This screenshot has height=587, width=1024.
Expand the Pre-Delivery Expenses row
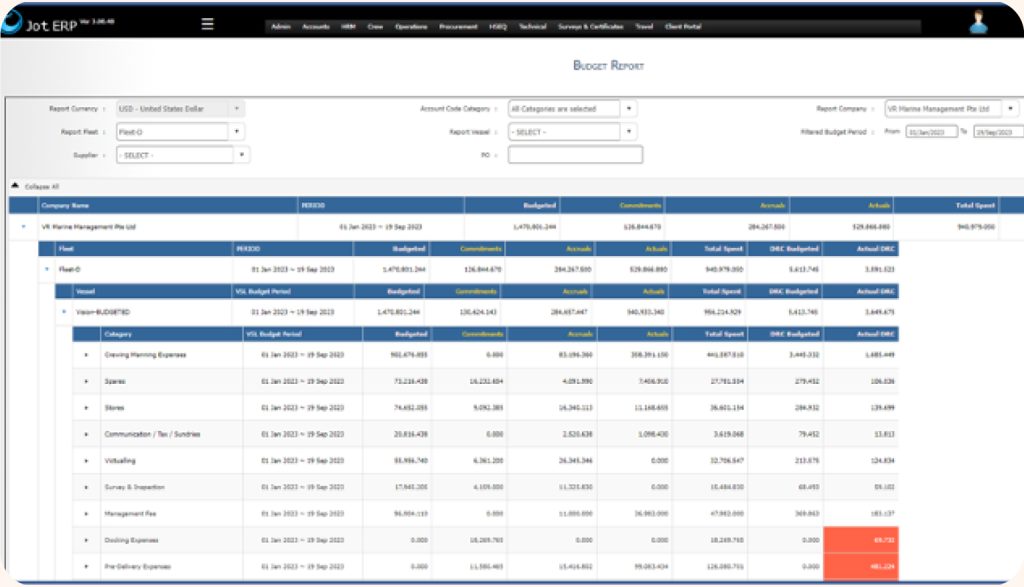(x=86, y=567)
